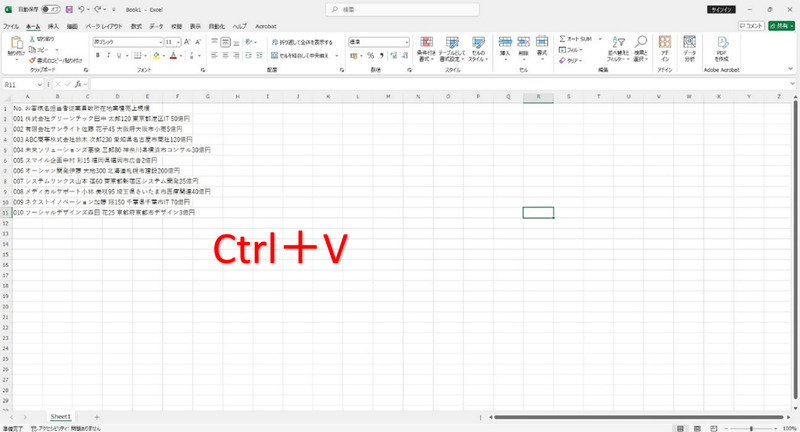Viewport: 800px width, 432px height.
Task: Open the font size dropdown
Action: [x=179, y=42]
